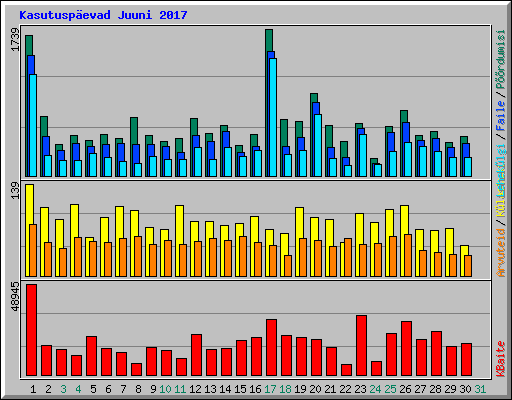Select day label 29 on the x-axis
512x400 pixels.
click(450, 389)
